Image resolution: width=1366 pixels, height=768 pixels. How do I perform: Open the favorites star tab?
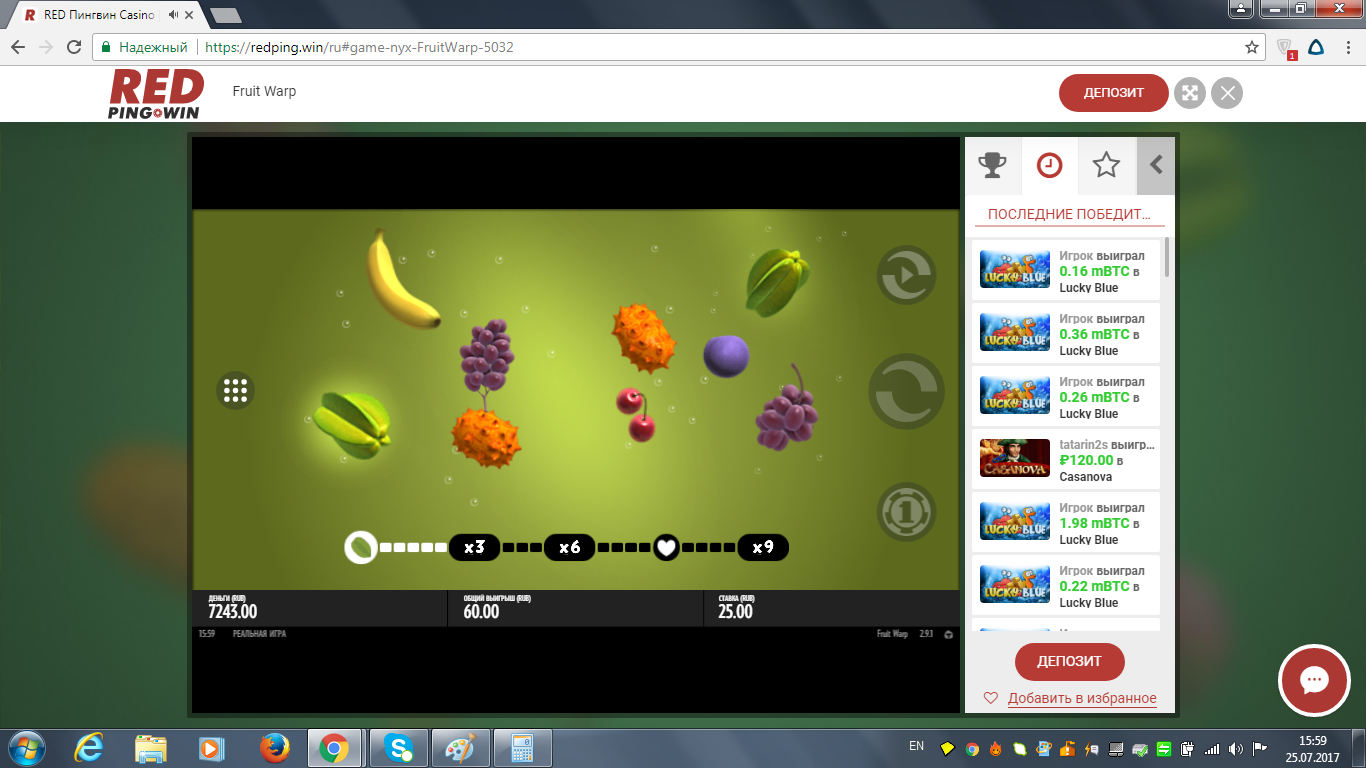click(1106, 165)
